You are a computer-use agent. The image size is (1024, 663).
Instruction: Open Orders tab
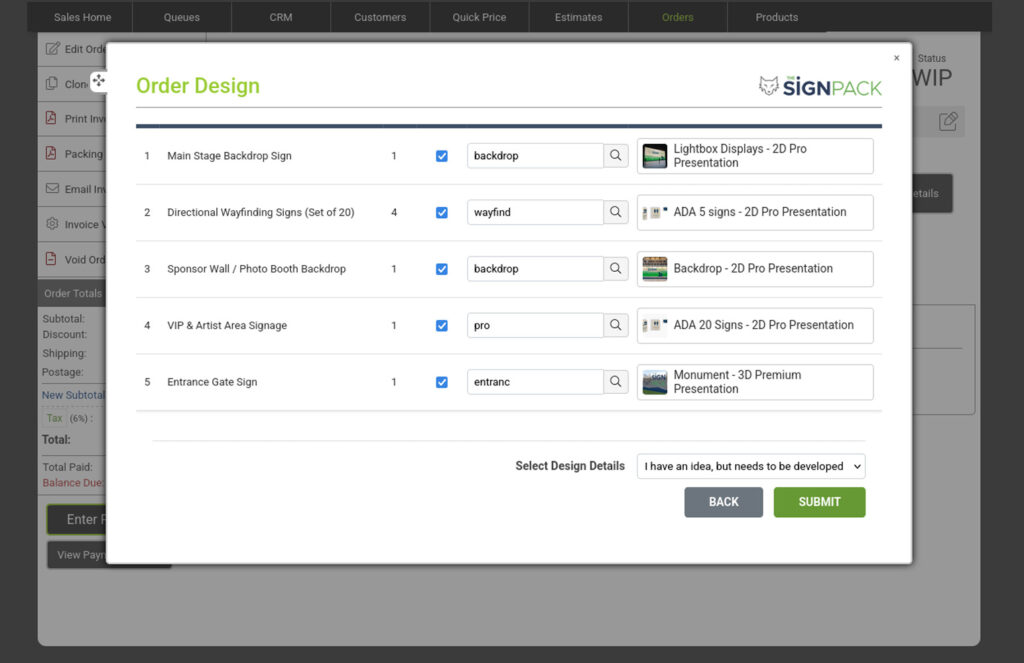(x=678, y=17)
